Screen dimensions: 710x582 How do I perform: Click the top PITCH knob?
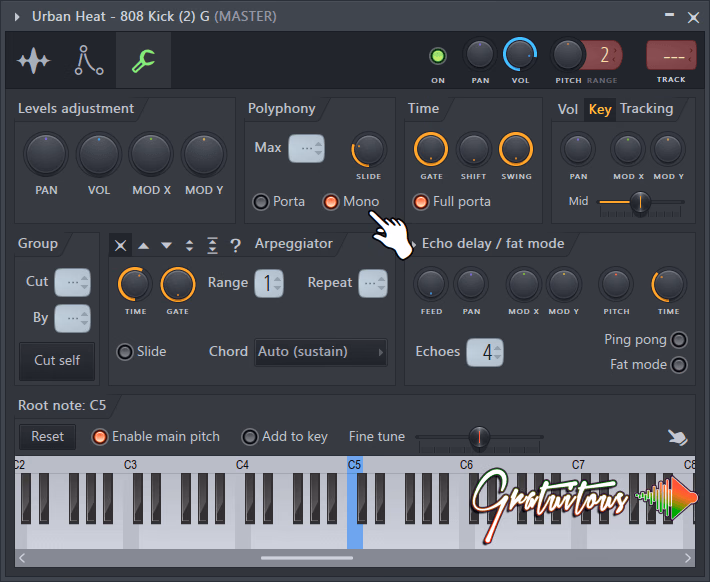pos(567,55)
